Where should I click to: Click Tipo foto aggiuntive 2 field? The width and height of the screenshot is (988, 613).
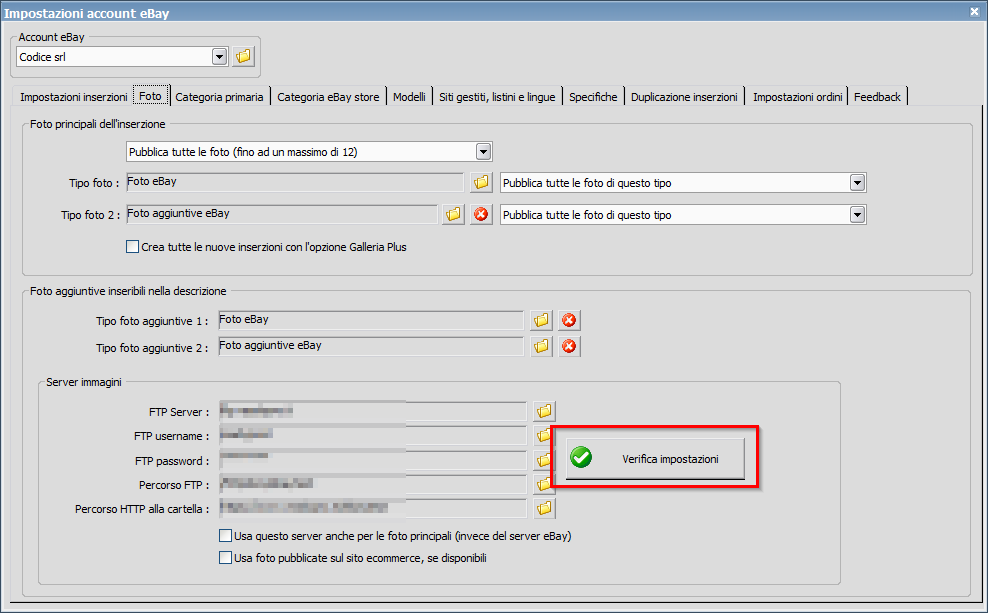pyautogui.click(x=371, y=346)
